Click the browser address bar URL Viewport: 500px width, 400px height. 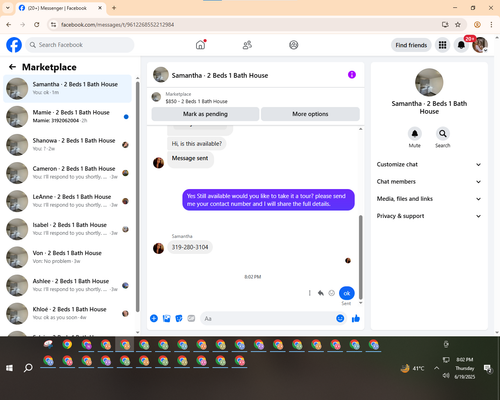117,24
